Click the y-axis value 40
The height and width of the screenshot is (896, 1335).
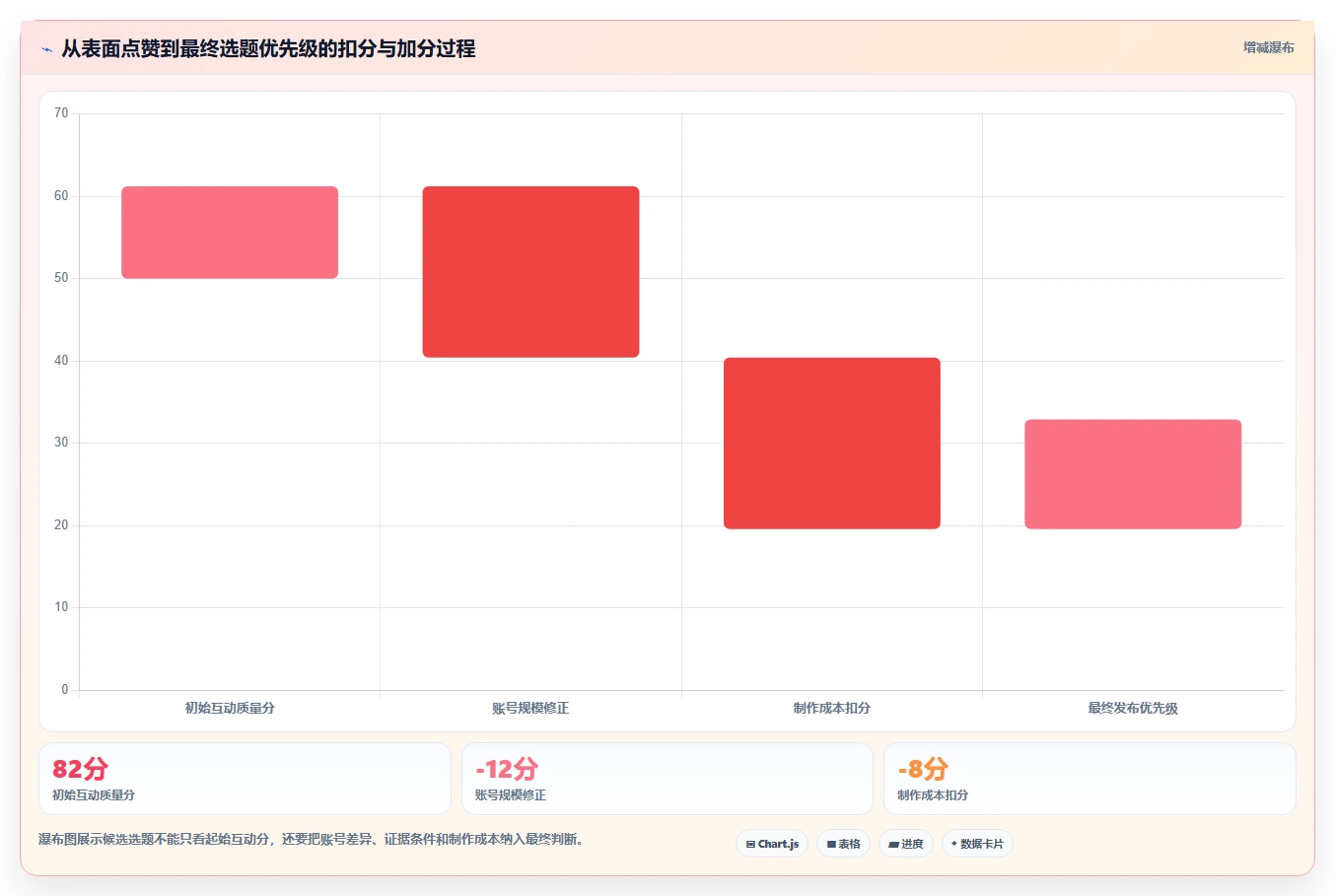(x=61, y=361)
